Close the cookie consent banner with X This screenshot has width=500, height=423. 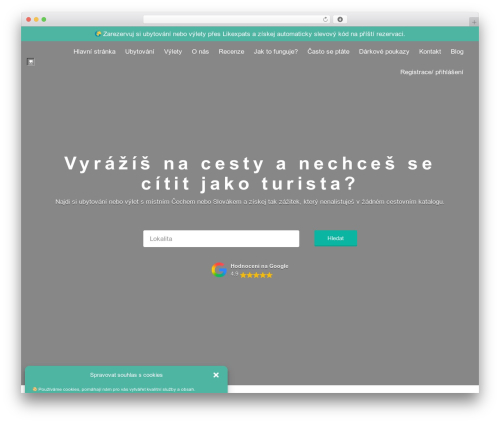click(x=216, y=375)
